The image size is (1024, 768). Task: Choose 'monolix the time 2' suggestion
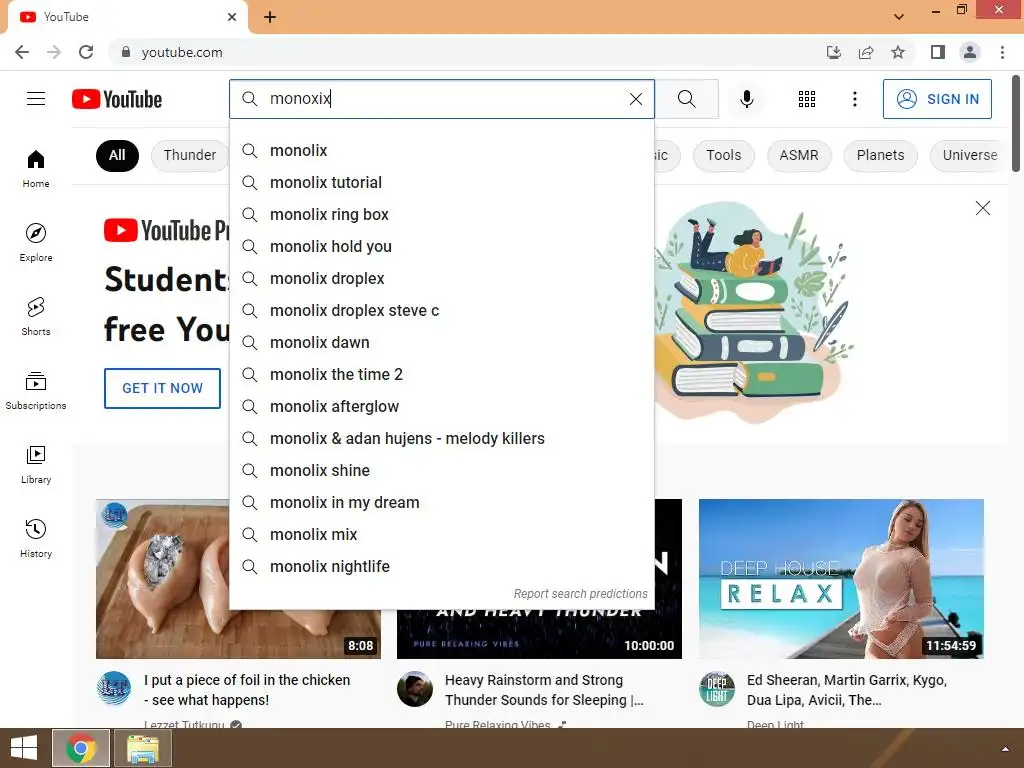pyautogui.click(x=441, y=374)
